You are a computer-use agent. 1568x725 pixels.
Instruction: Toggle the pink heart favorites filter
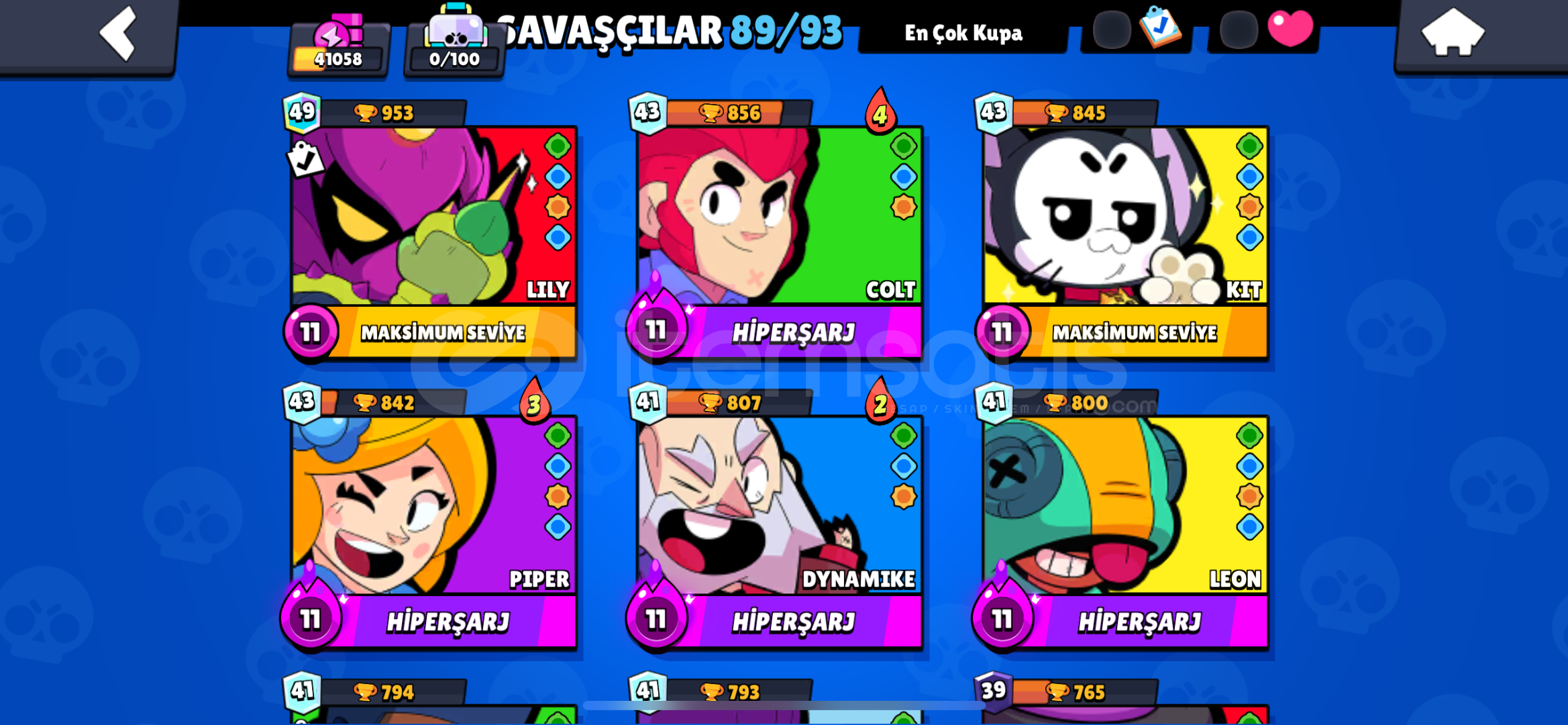tap(1290, 28)
